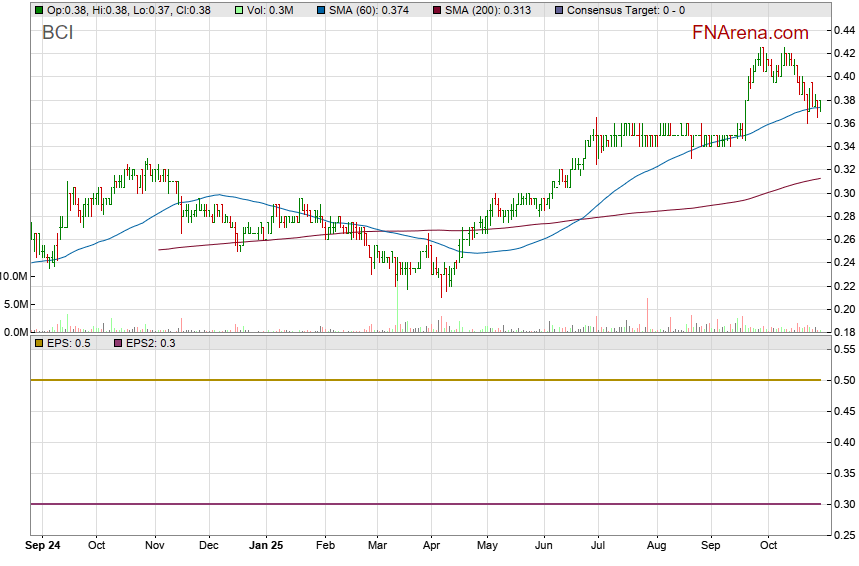Click the Sep 24 date axis label
This screenshot has width=859, height=566.
[43, 546]
